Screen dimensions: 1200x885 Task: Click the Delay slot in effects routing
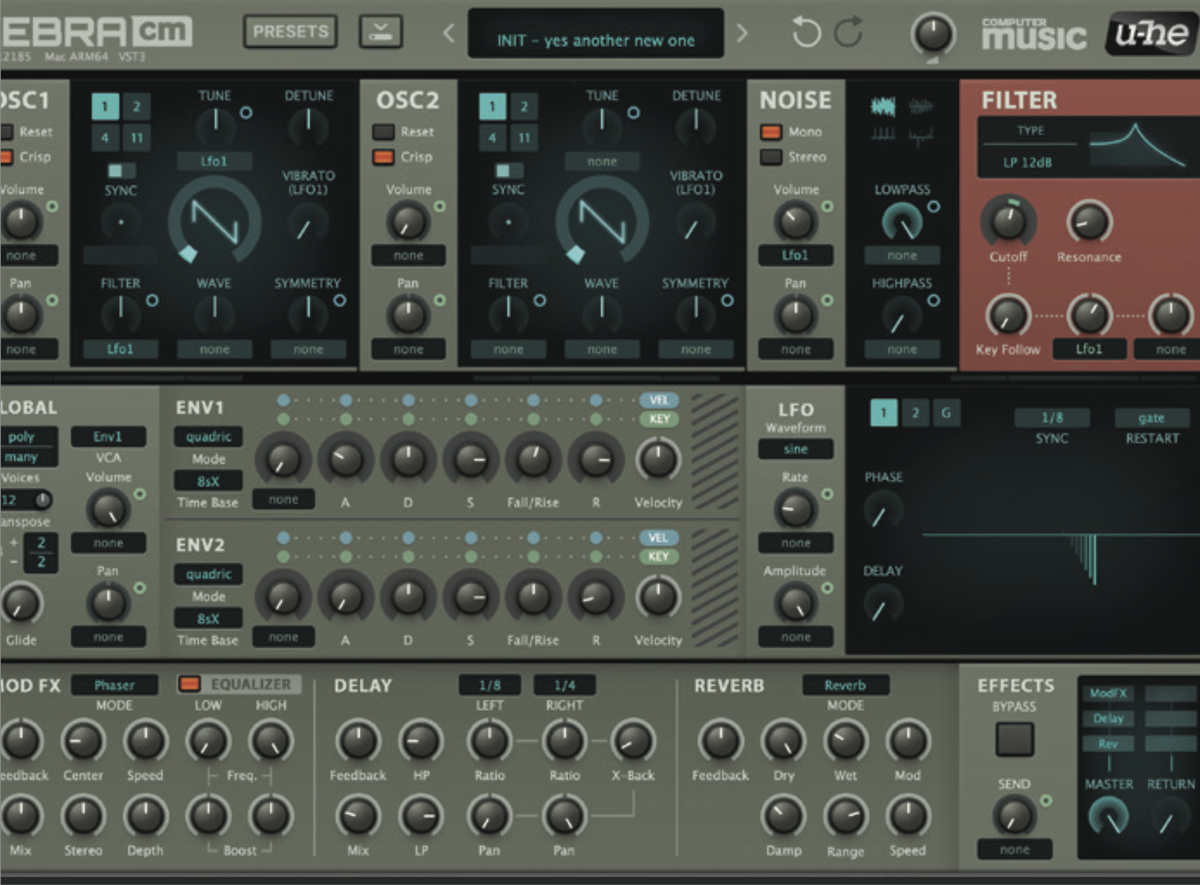(x=1109, y=719)
